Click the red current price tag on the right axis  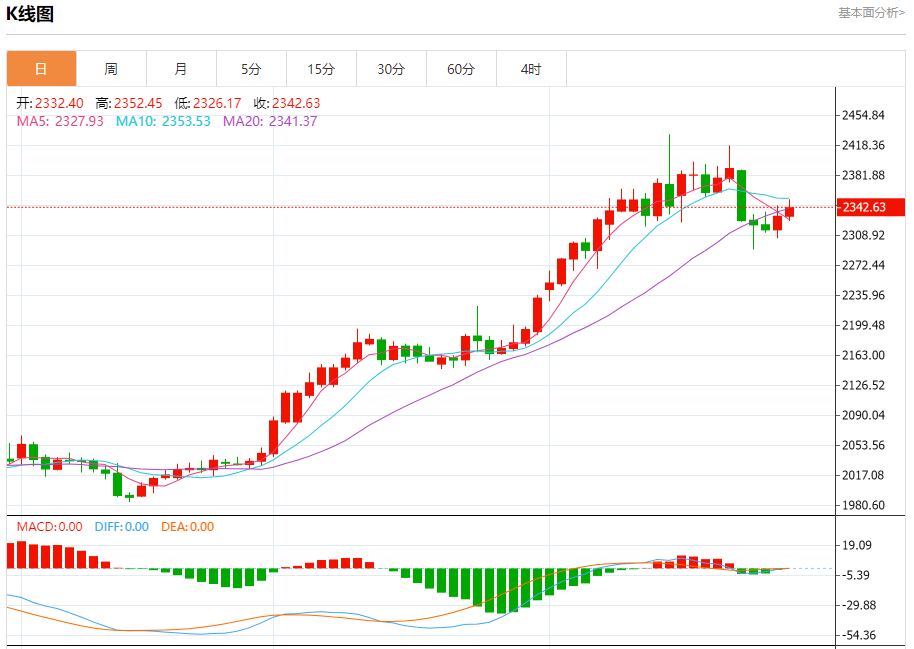click(862, 207)
